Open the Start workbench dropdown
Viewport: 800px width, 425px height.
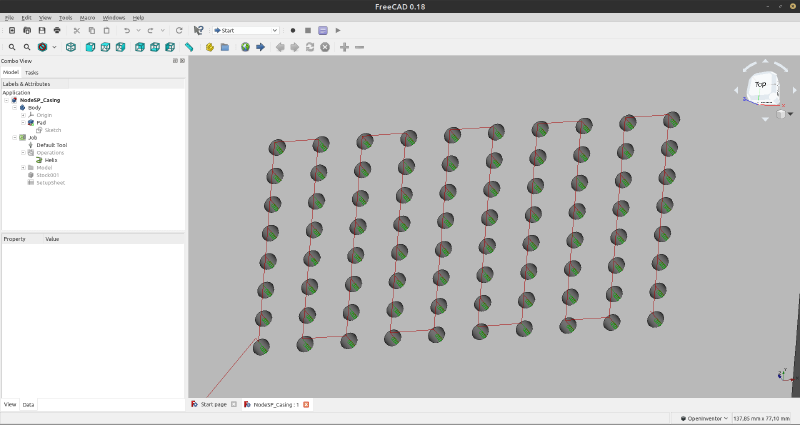click(x=245, y=31)
